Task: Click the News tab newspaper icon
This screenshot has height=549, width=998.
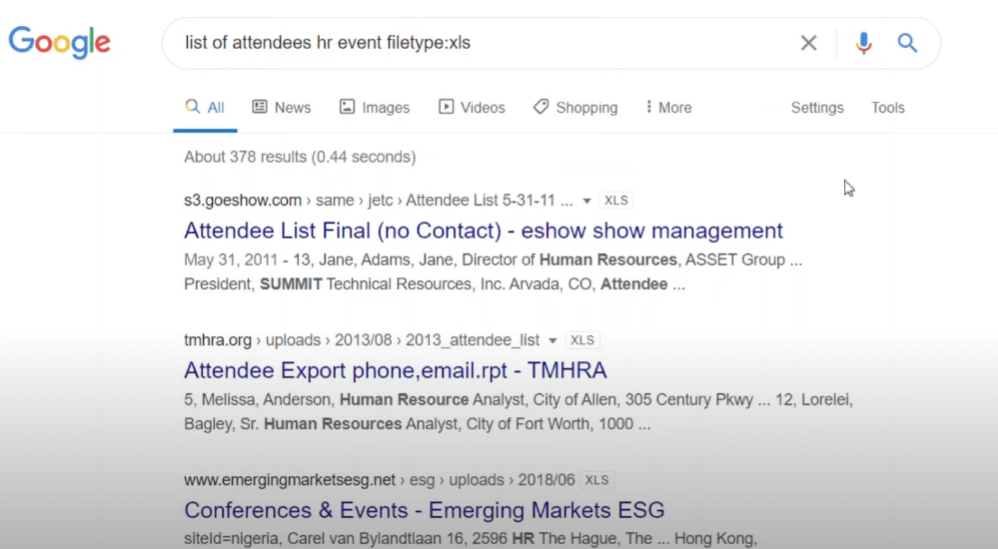Action: point(259,106)
